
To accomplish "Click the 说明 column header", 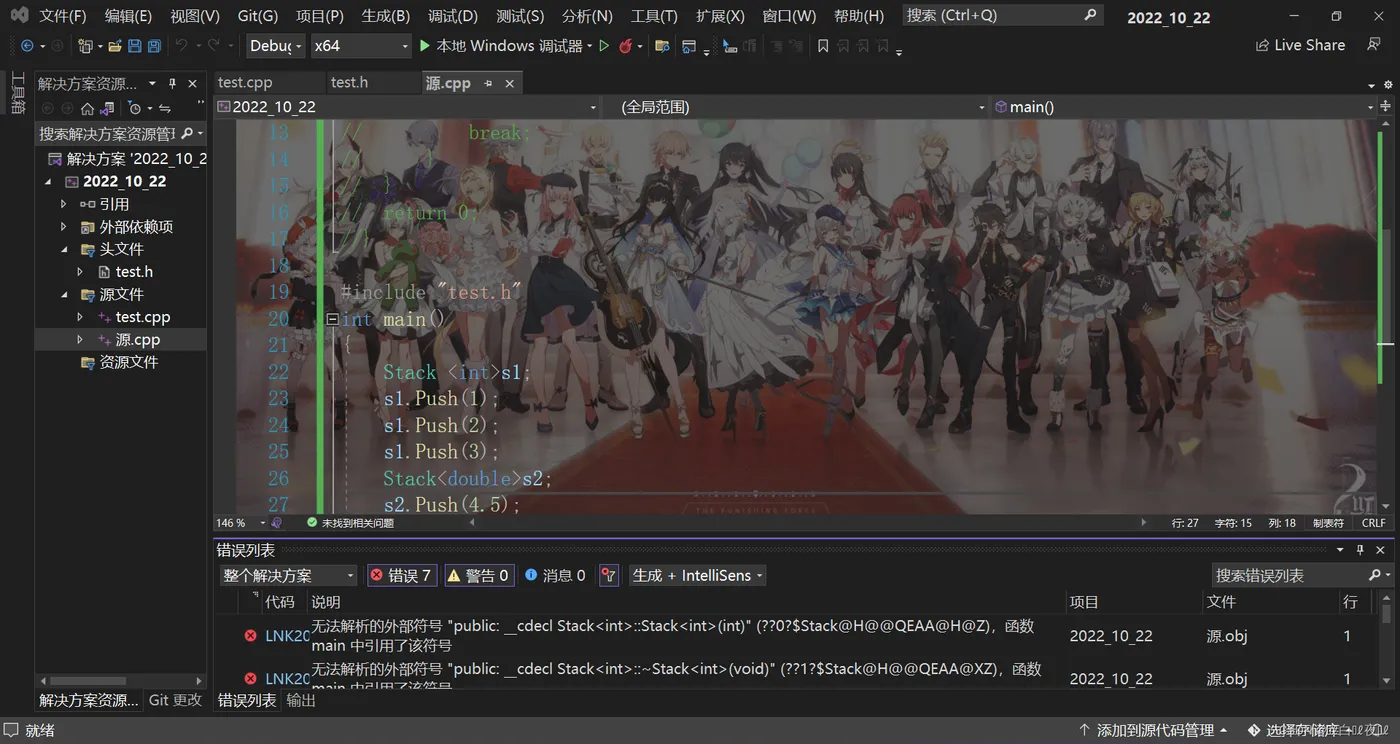I will pyautogui.click(x=326, y=602).
